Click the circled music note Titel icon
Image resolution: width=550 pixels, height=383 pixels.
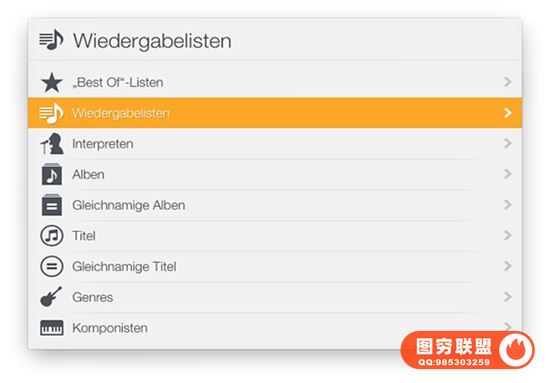(x=52, y=235)
